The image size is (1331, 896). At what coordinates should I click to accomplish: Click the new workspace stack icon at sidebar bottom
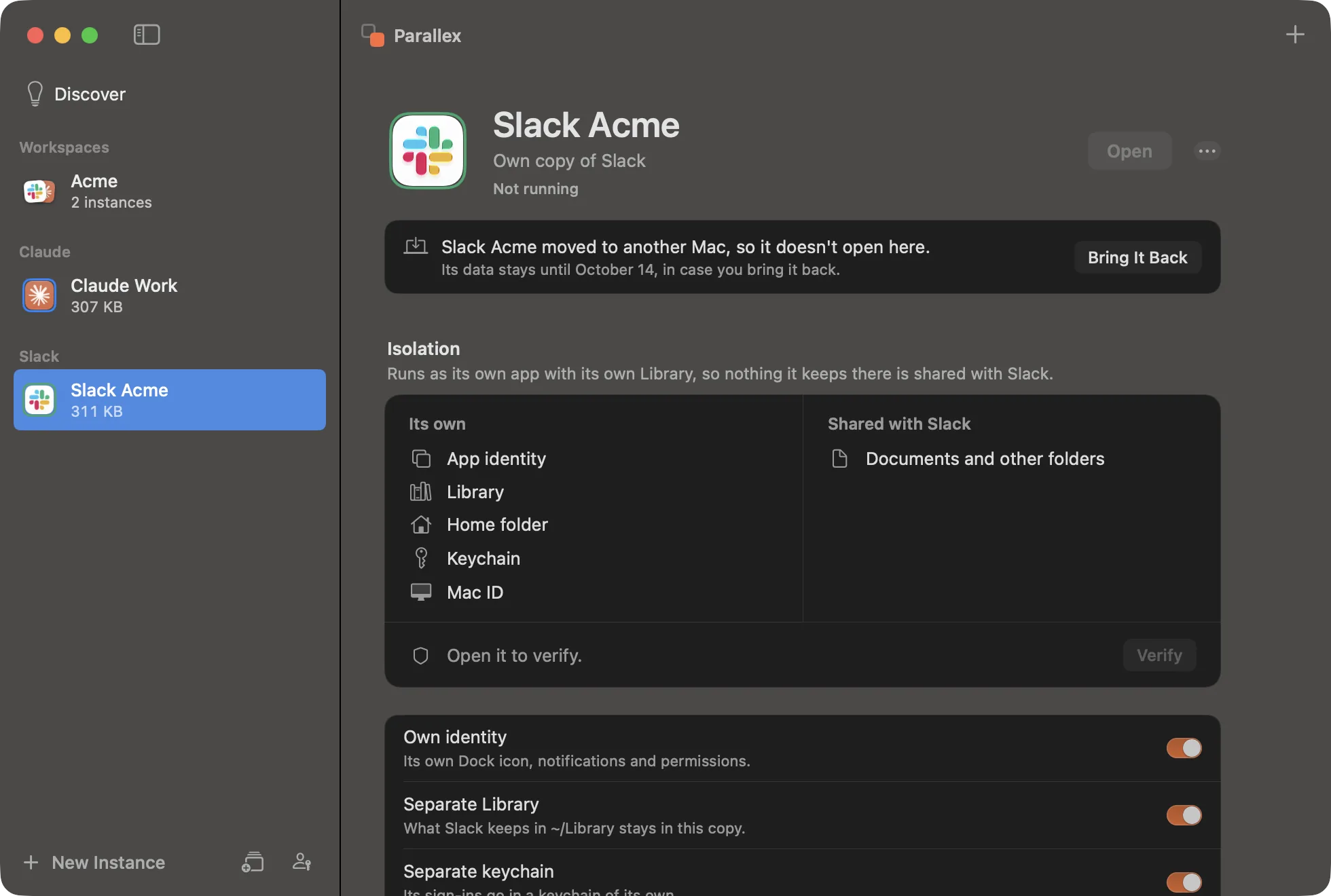point(253,862)
